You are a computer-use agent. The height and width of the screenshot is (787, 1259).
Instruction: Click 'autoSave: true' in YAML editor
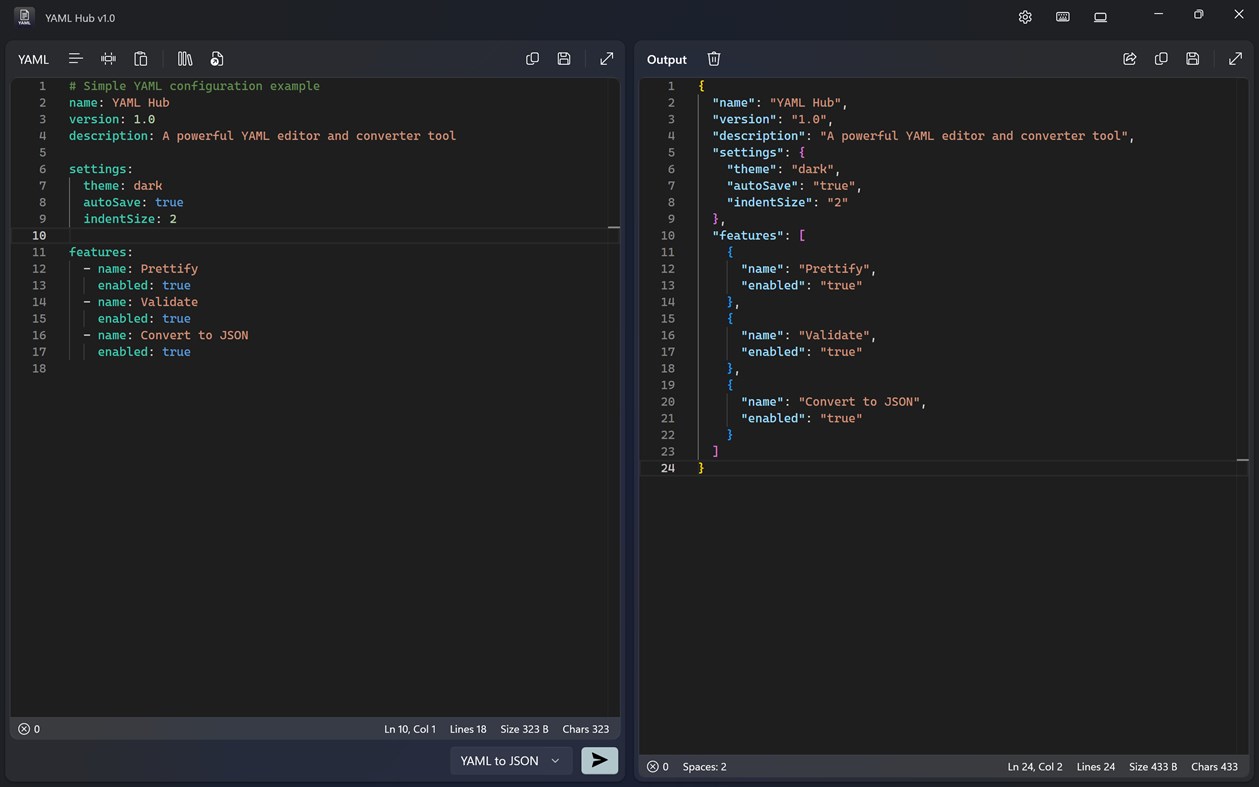coord(133,202)
